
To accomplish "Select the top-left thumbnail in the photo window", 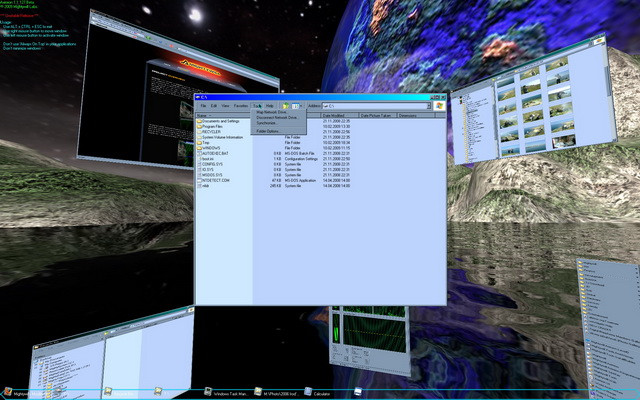I will point(505,82).
